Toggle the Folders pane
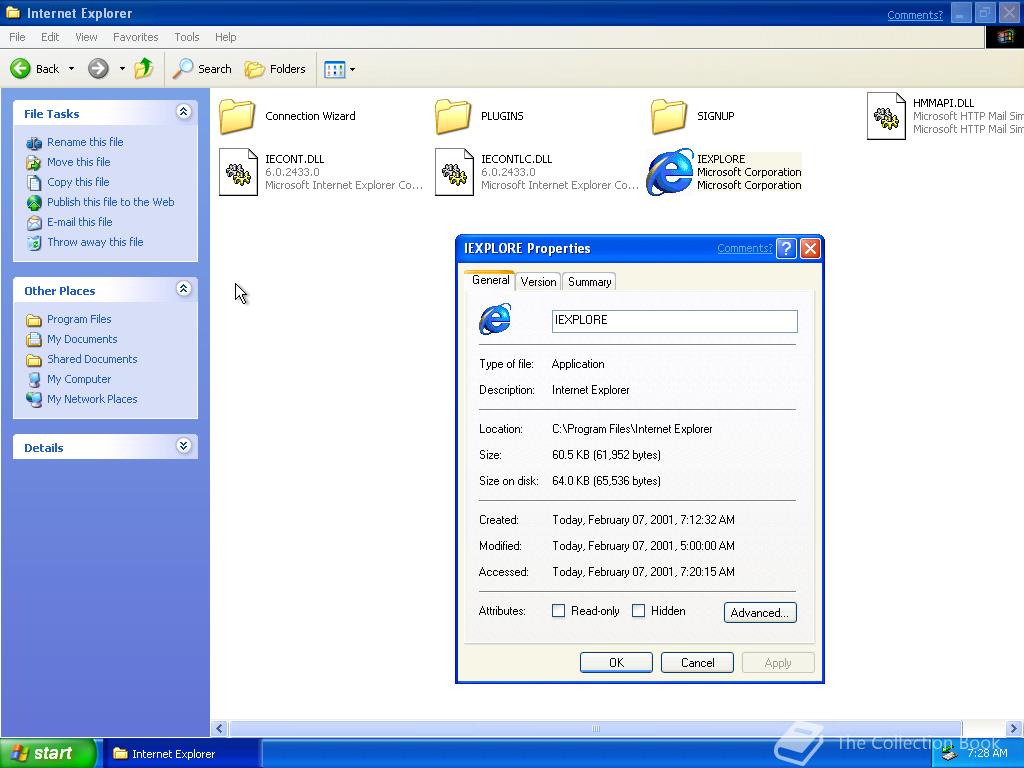 [275, 69]
